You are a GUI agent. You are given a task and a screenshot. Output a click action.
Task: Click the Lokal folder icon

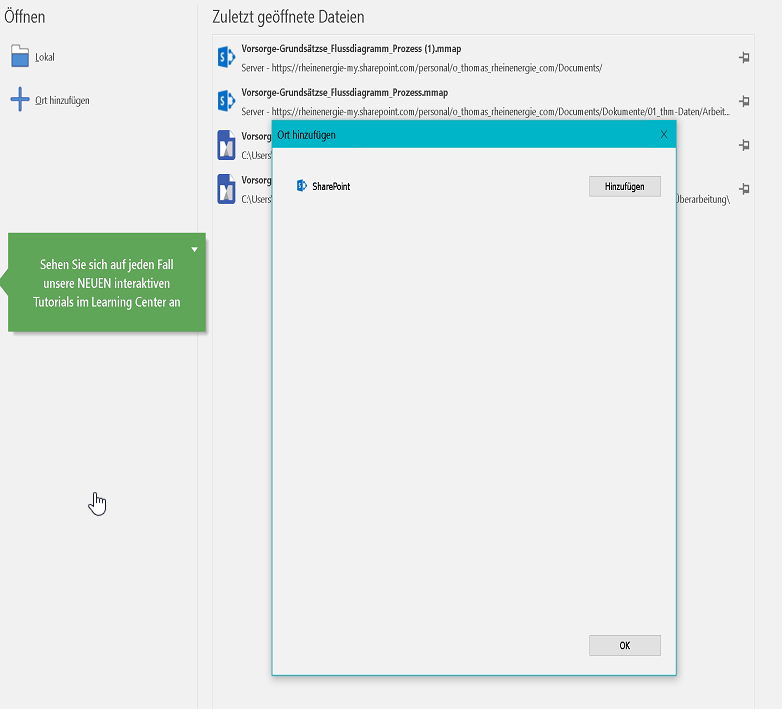pyautogui.click(x=20, y=56)
